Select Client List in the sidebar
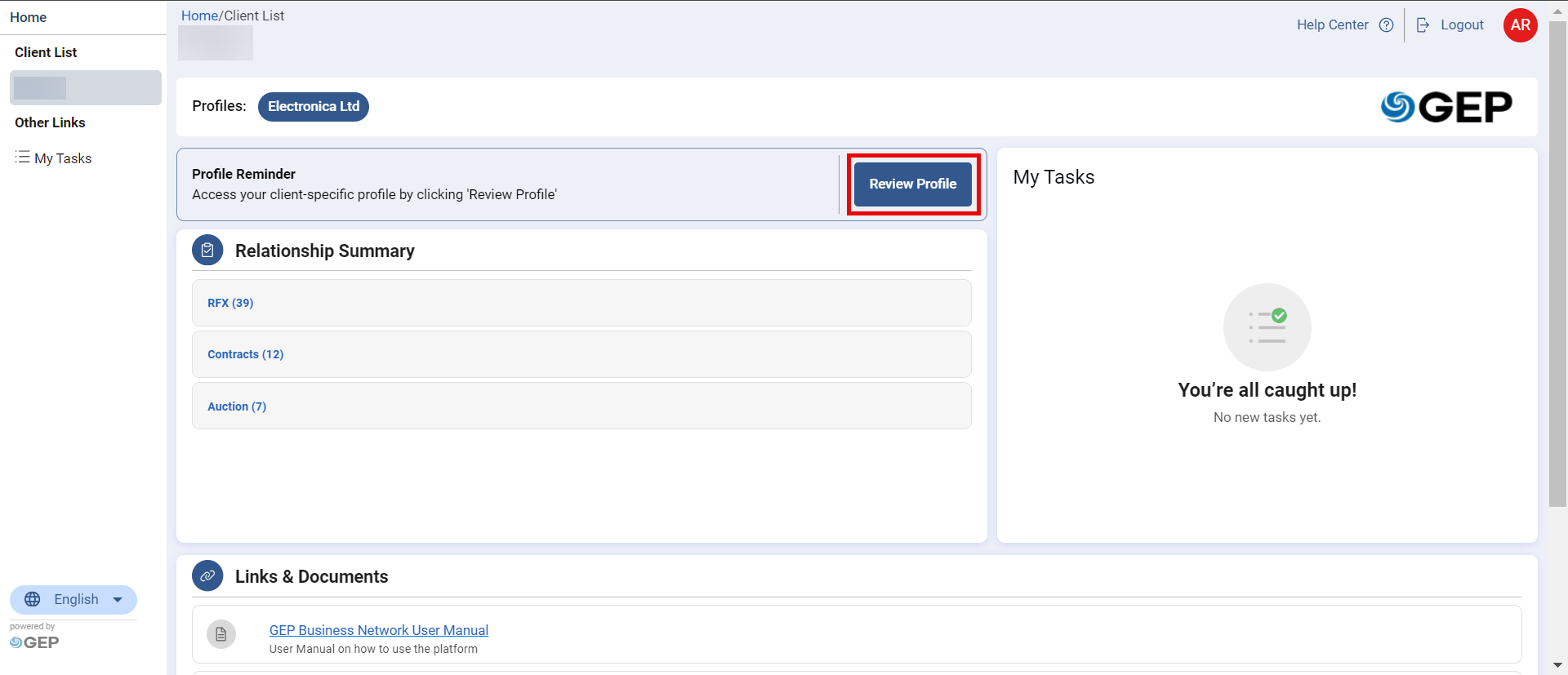This screenshot has width=1568, height=675. (46, 52)
